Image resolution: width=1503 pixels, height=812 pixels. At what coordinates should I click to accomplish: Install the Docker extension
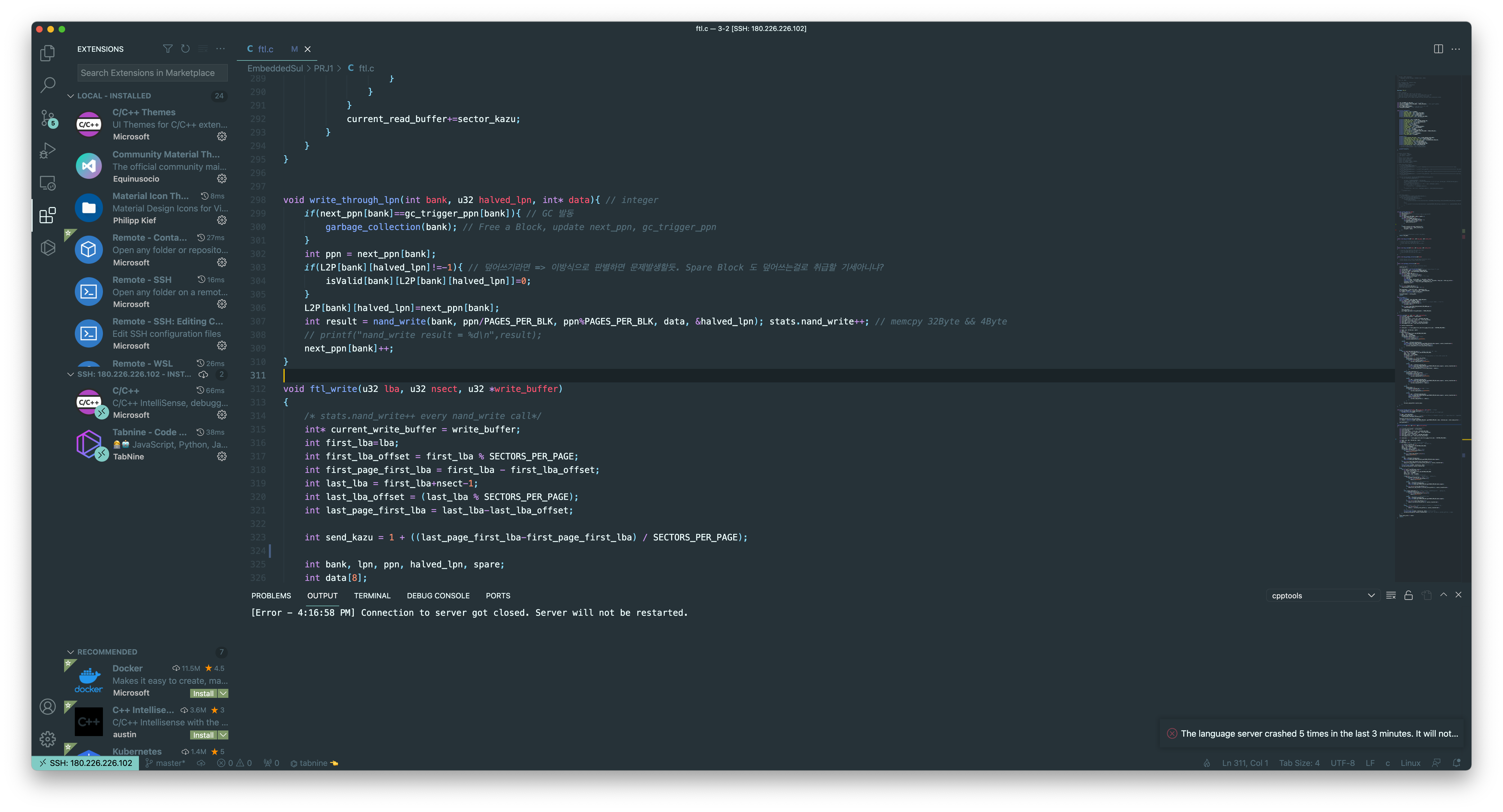click(x=203, y=694)
